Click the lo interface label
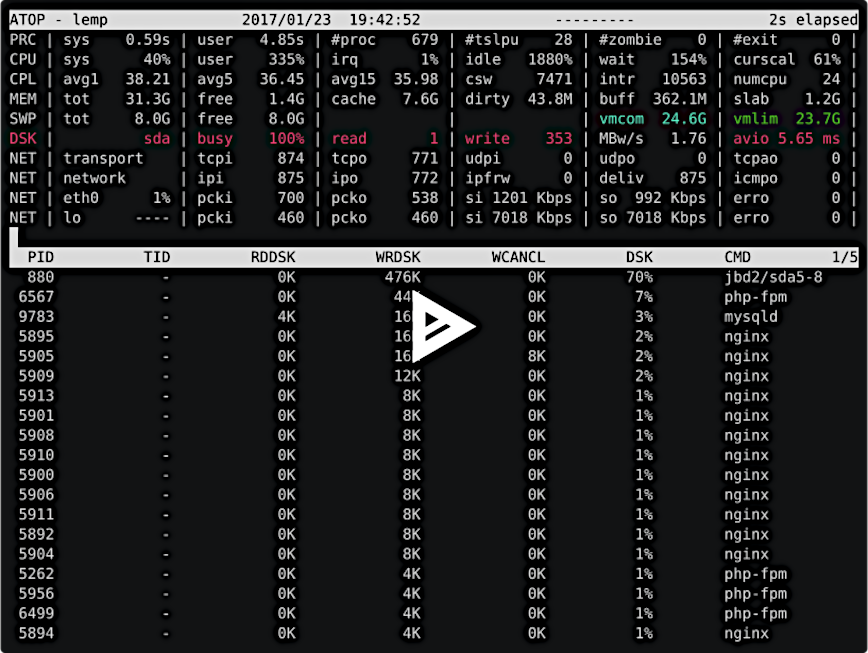This screenshot has width=868, height=653. tap(72, 217)
